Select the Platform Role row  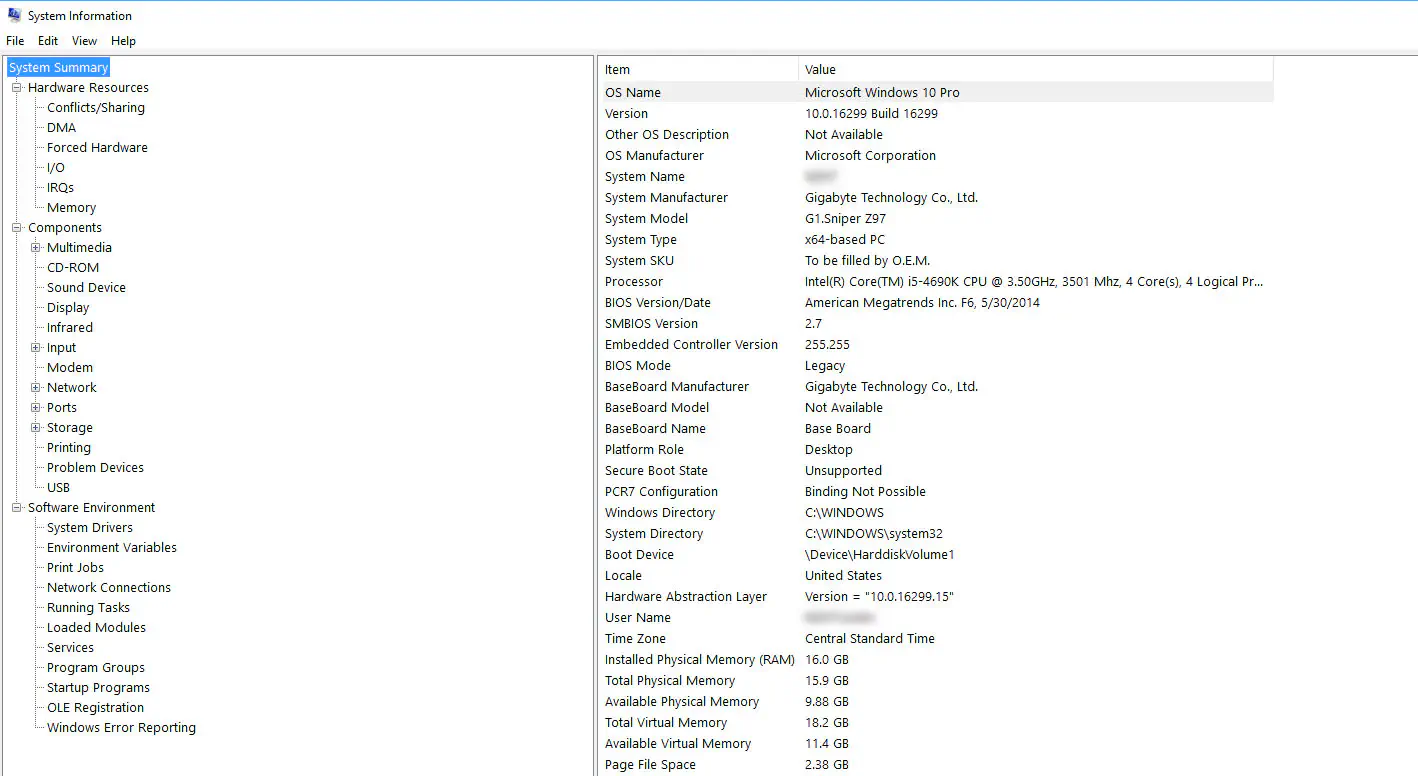[x=936, y=449]
